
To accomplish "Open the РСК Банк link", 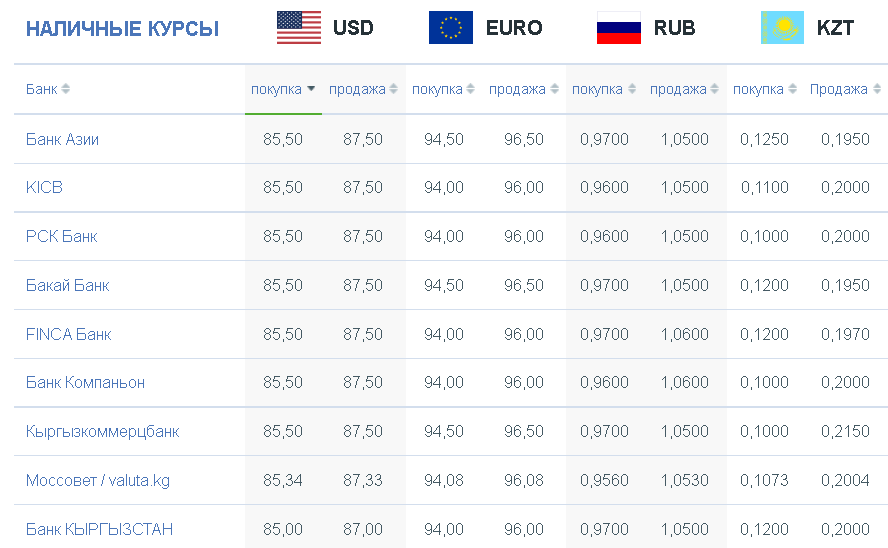I will coord(62,236).
